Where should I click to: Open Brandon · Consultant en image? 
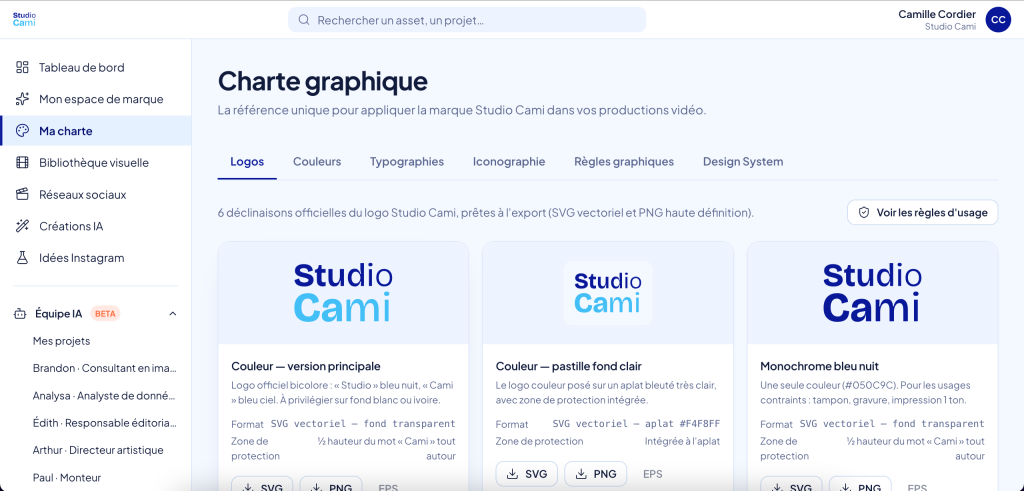click(x=104, y=368)
